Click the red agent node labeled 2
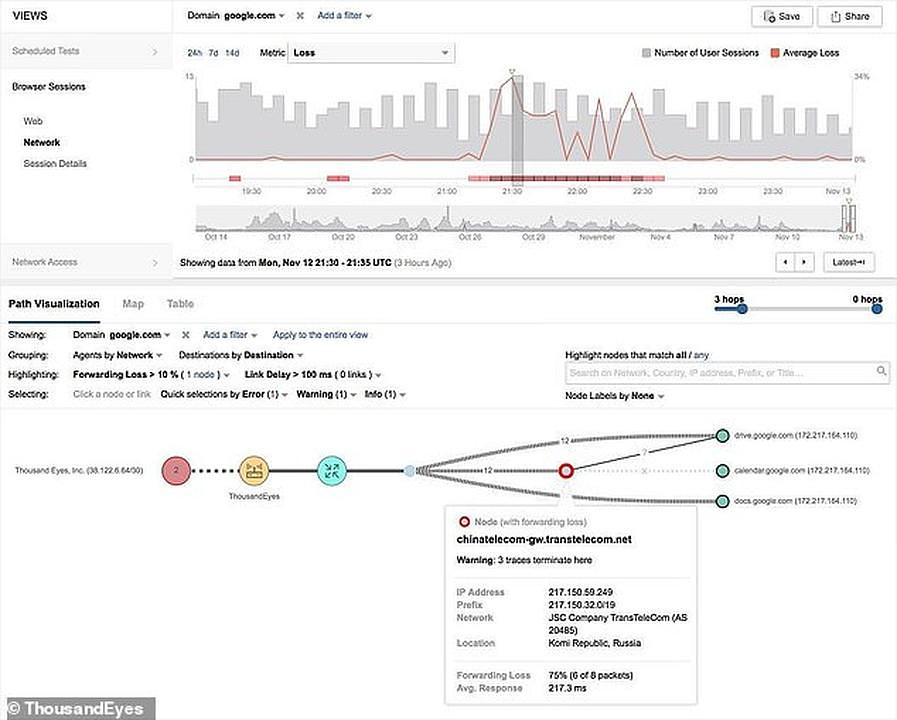The height and width of the screenshot is (720, 897). (x=177, y=469)
